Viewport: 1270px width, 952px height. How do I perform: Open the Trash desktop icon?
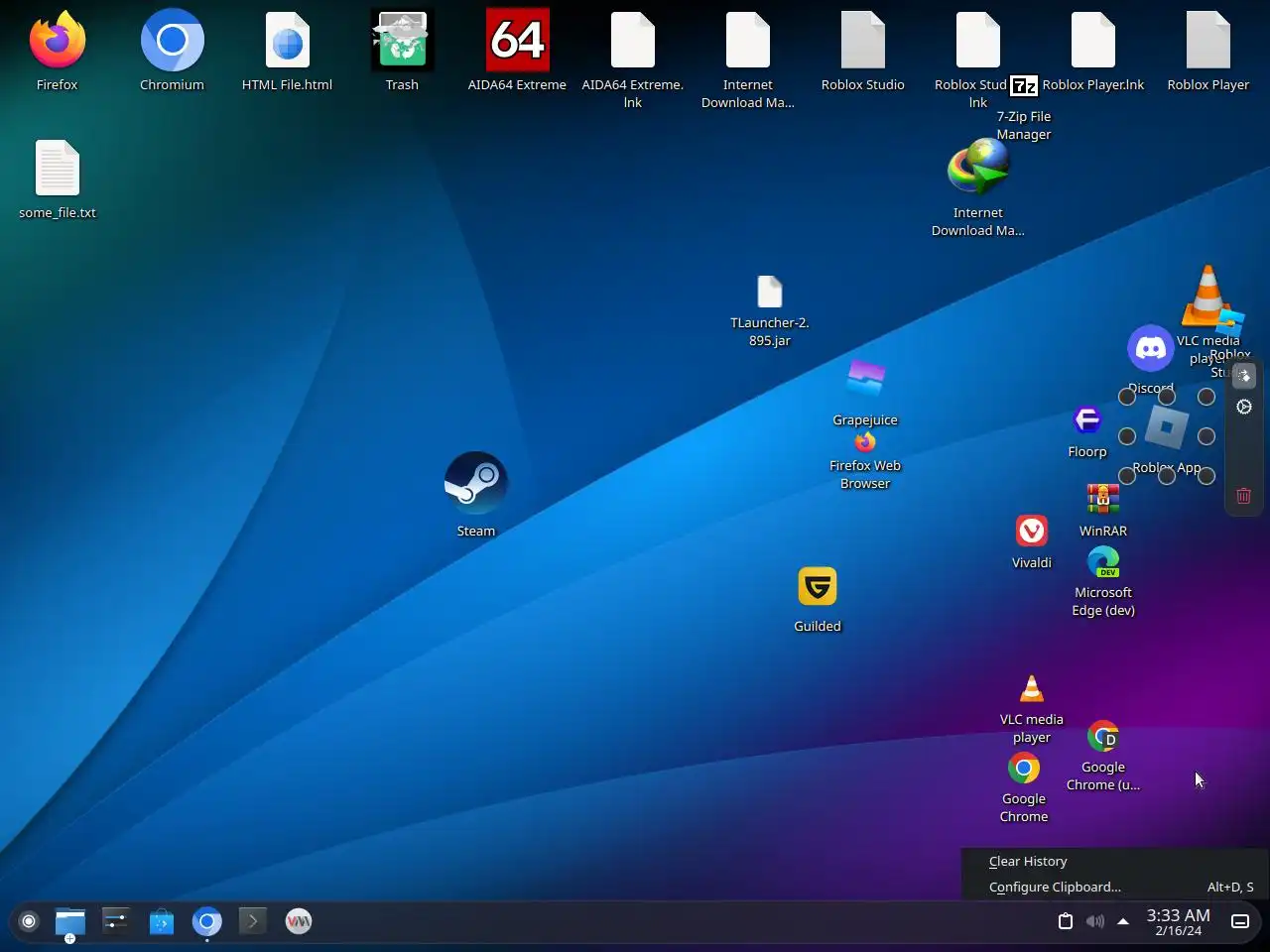[x=402, y=41]
